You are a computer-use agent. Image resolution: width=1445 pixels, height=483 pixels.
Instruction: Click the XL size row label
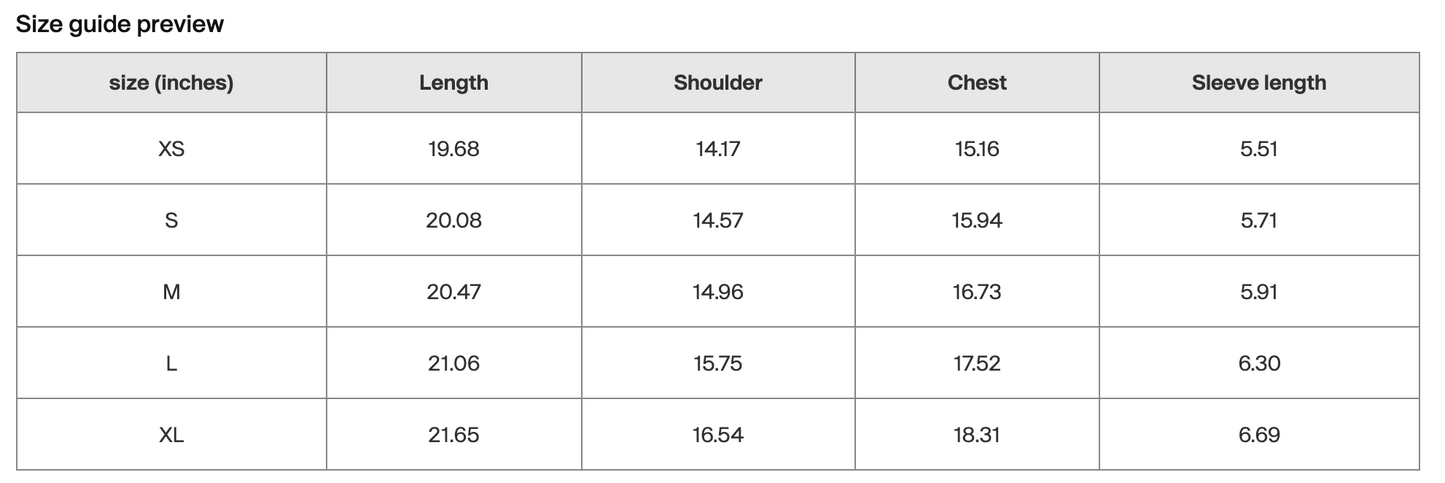point(171,435)
